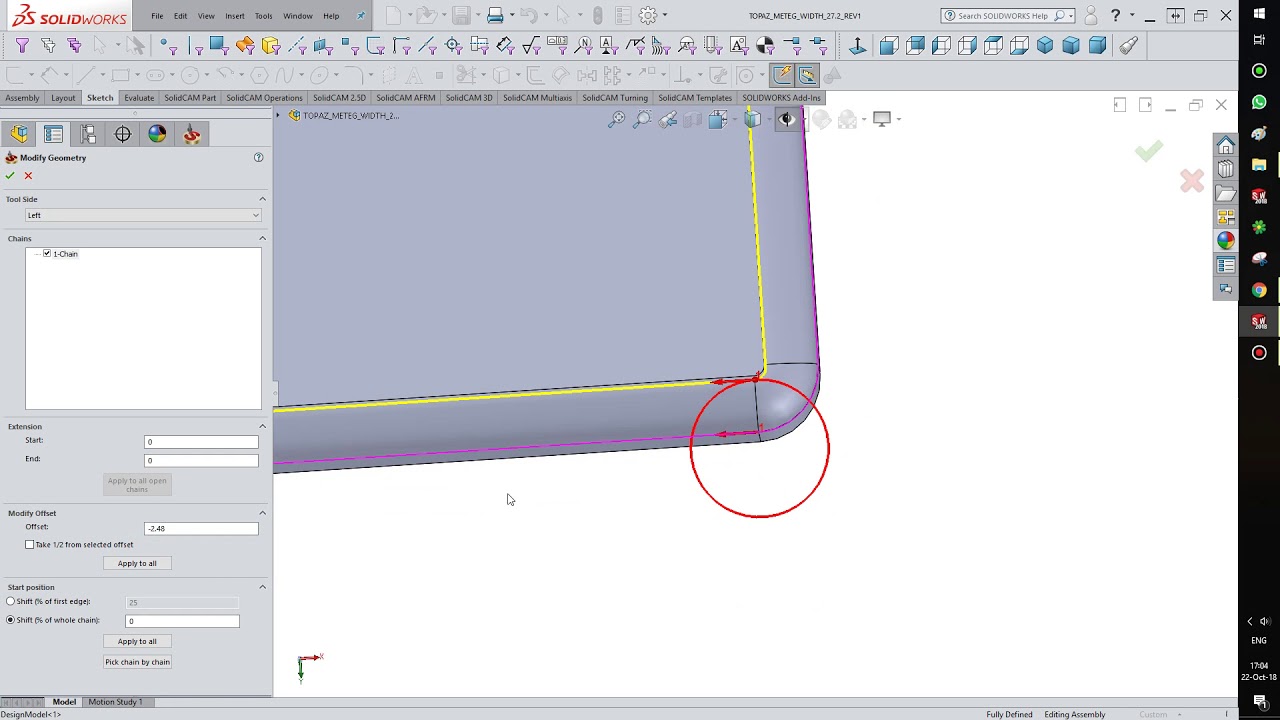This screenshot has height=720, width=1280.
Task: Collapse the Chains section
Action: pyautogui.click(x=262, y=238)
